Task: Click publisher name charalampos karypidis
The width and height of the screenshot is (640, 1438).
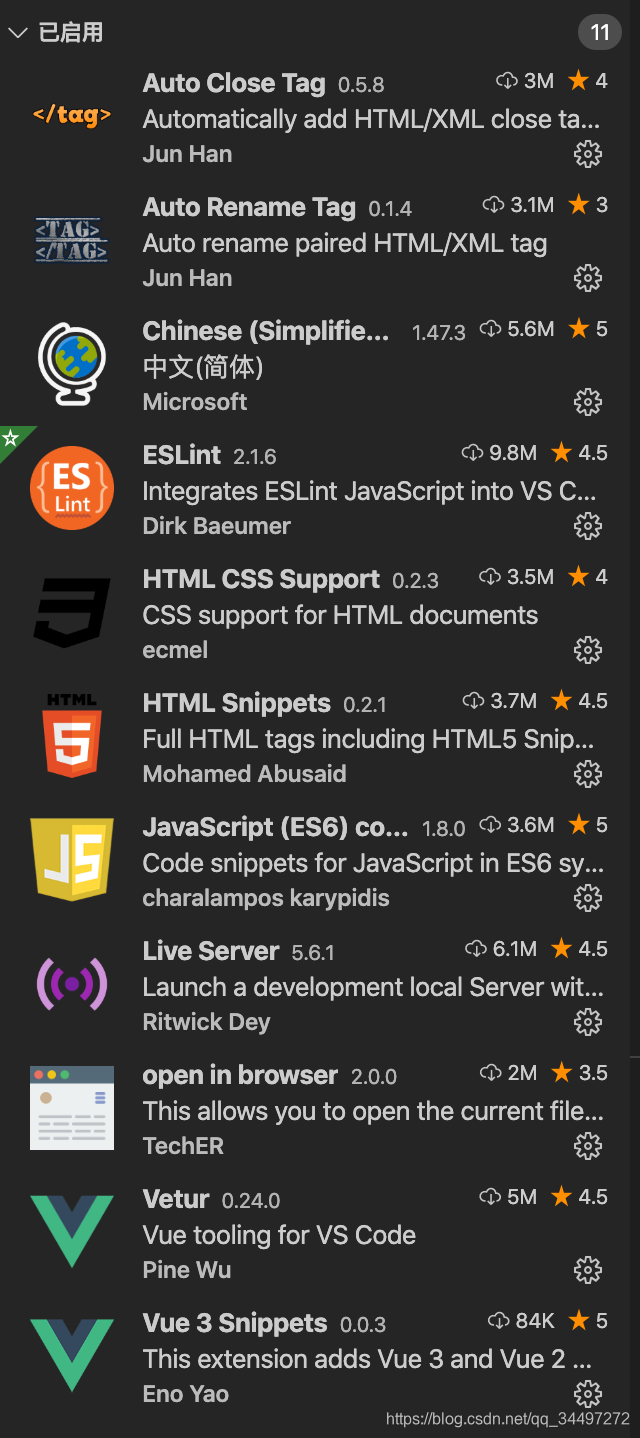Action: pos(266,898)
